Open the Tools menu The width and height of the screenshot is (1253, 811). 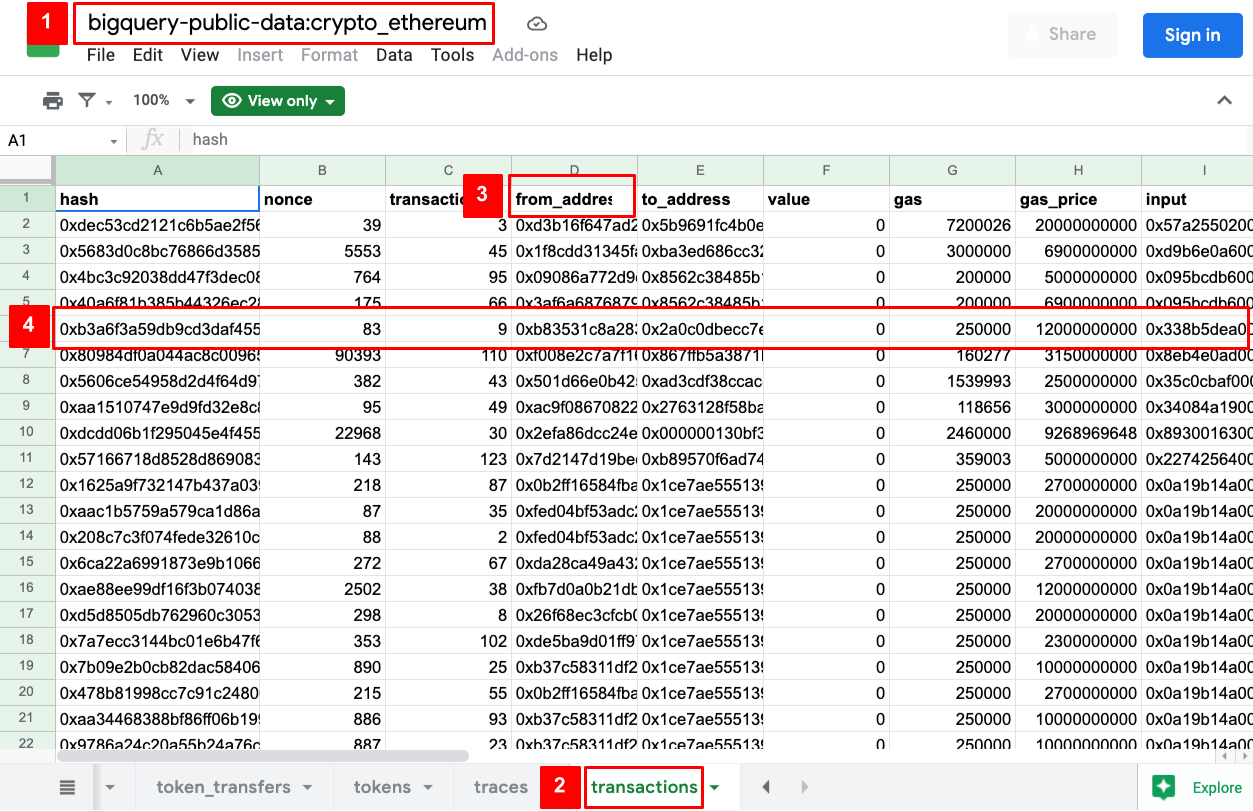tap(452, 55)
